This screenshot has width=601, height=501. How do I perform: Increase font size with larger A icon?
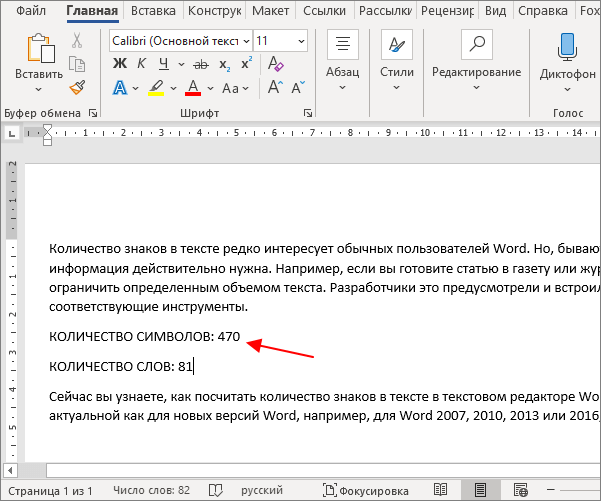point(275,87)
